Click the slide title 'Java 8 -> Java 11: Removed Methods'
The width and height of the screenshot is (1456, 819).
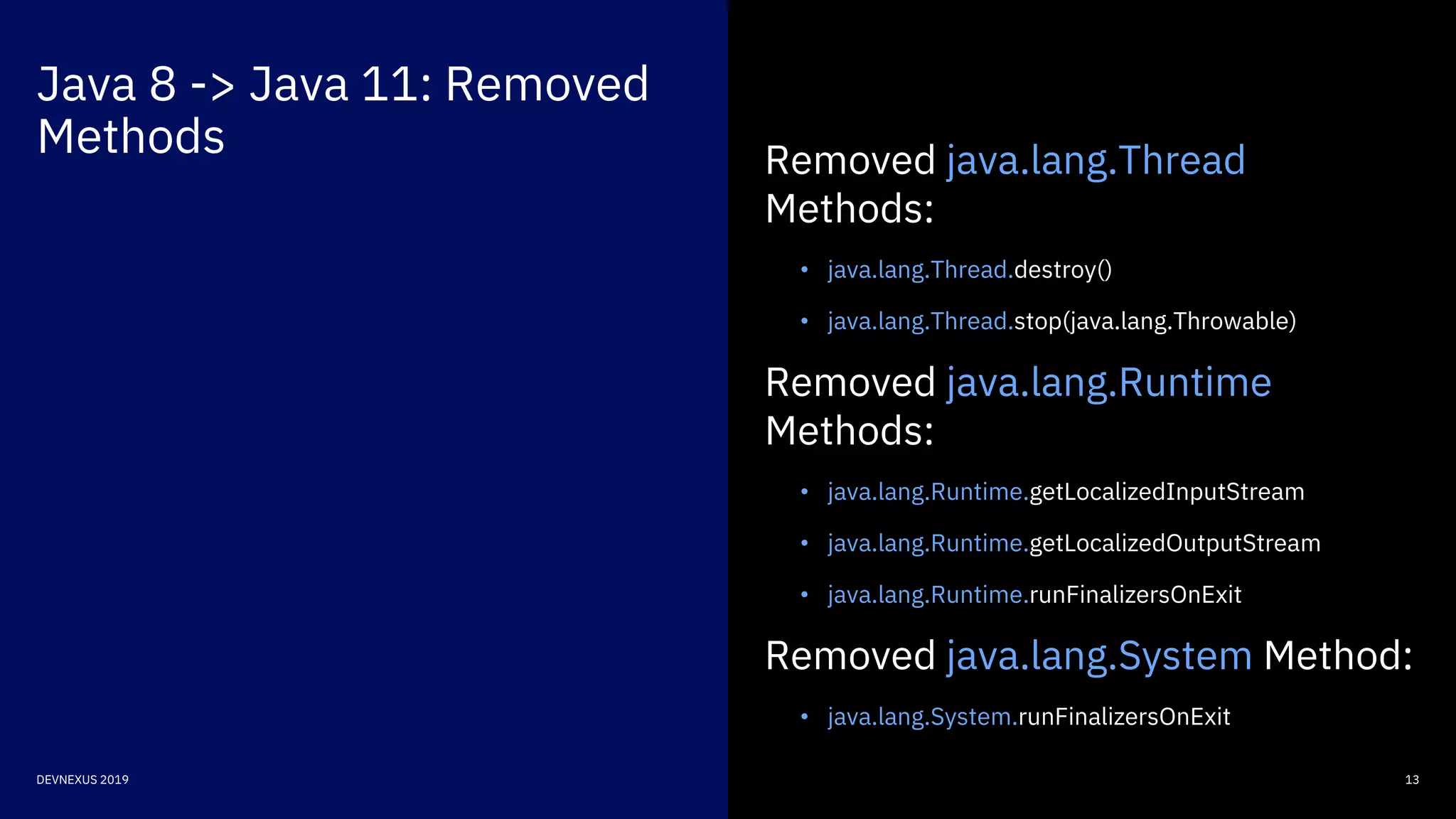[343, 109]
